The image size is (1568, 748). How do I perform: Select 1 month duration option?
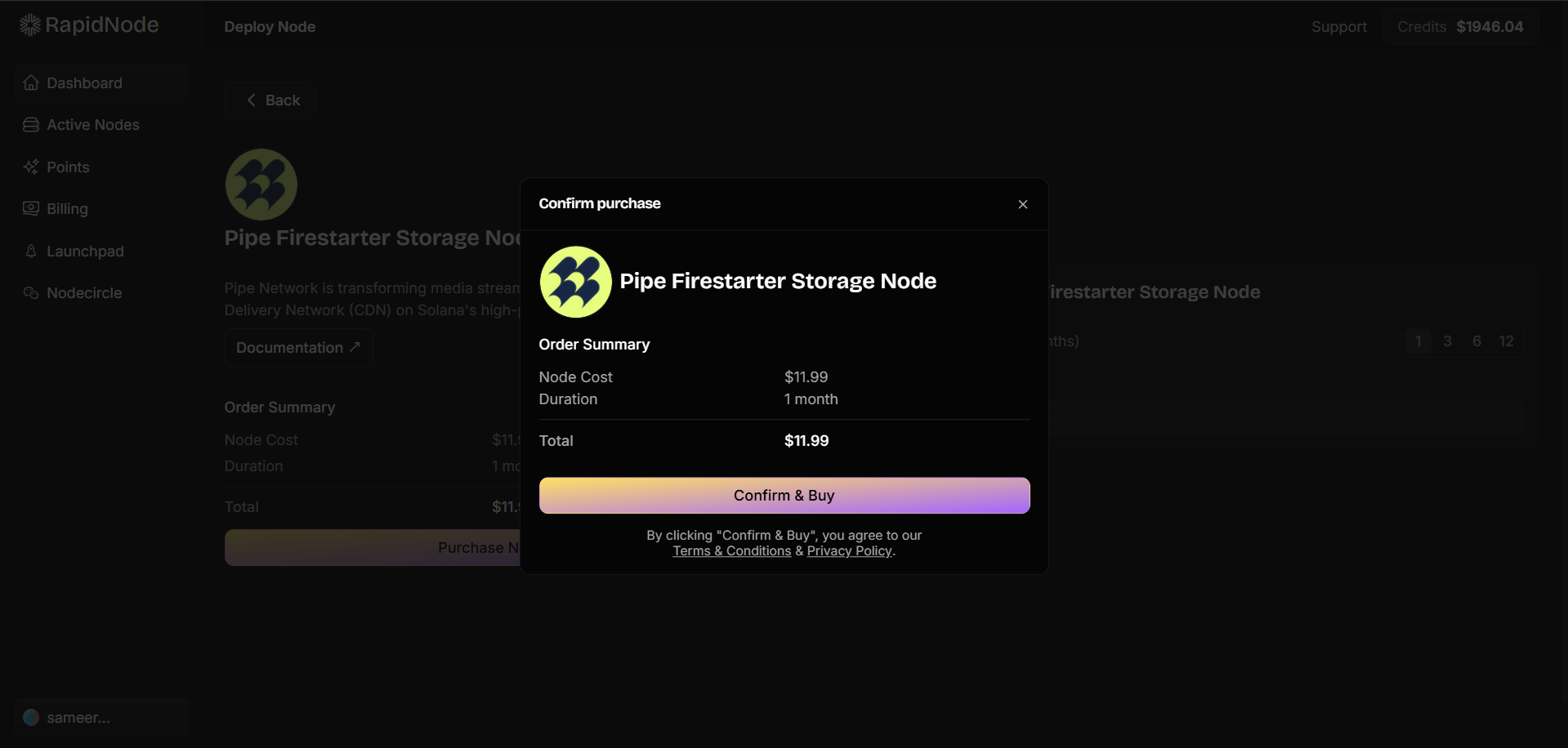pos(1418,341)
